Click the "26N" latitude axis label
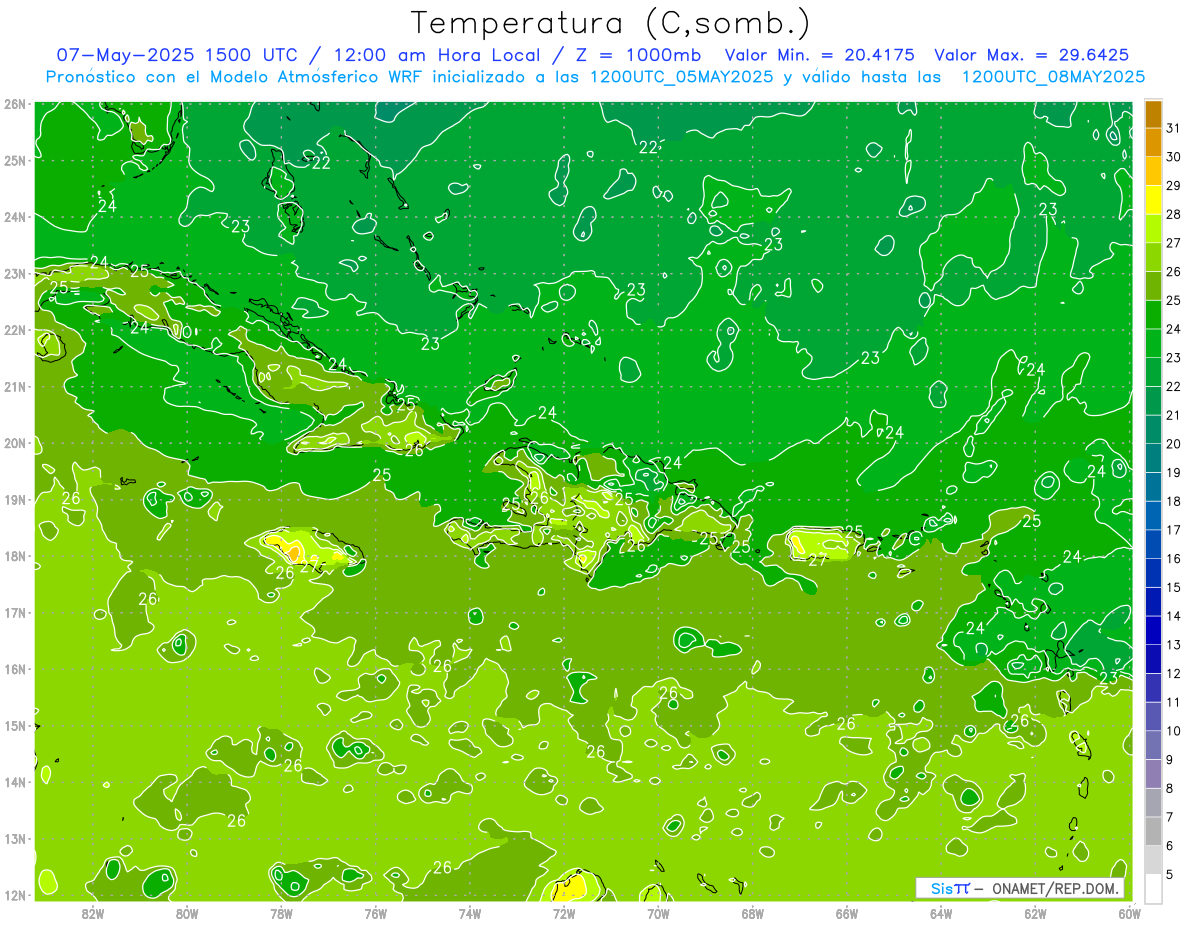The width and height of the screenshot is (1200, 927). click(15, 104)
